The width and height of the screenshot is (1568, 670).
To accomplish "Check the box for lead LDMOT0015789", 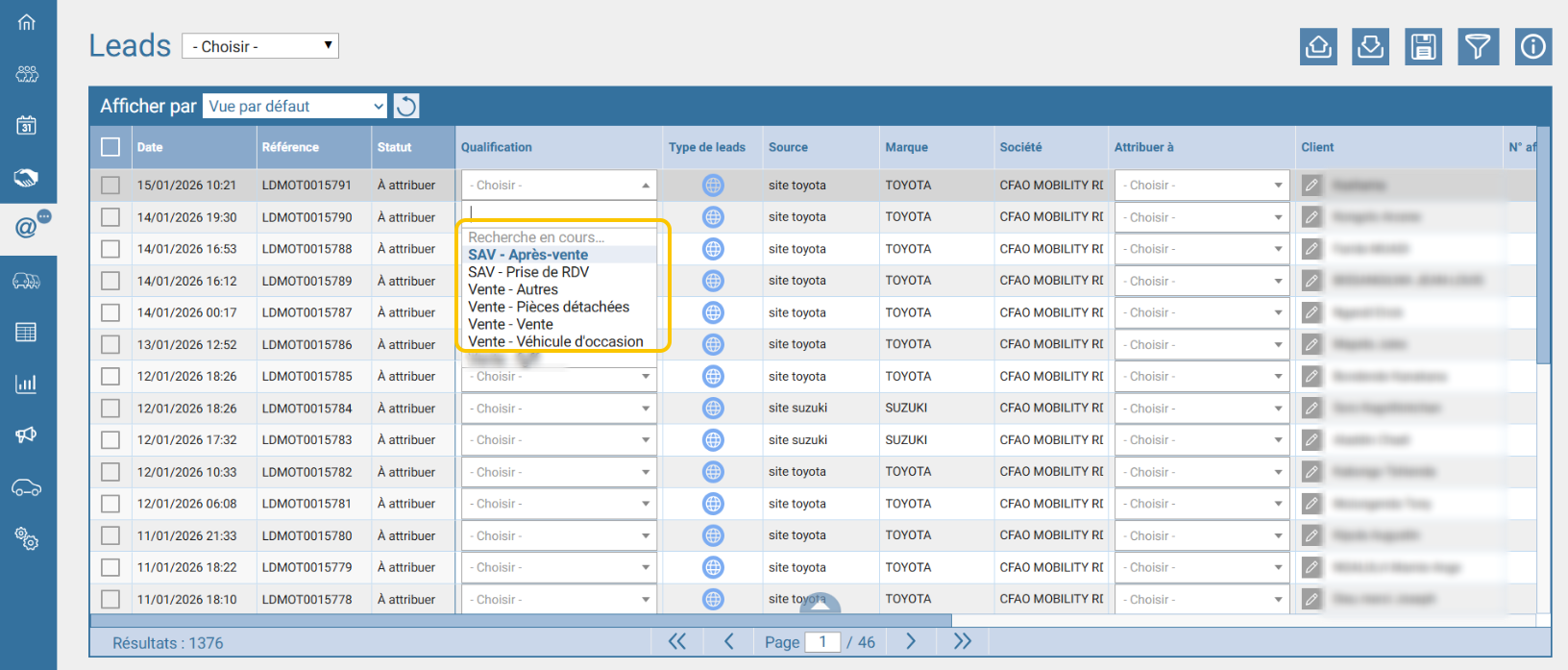I will point(110,281).
